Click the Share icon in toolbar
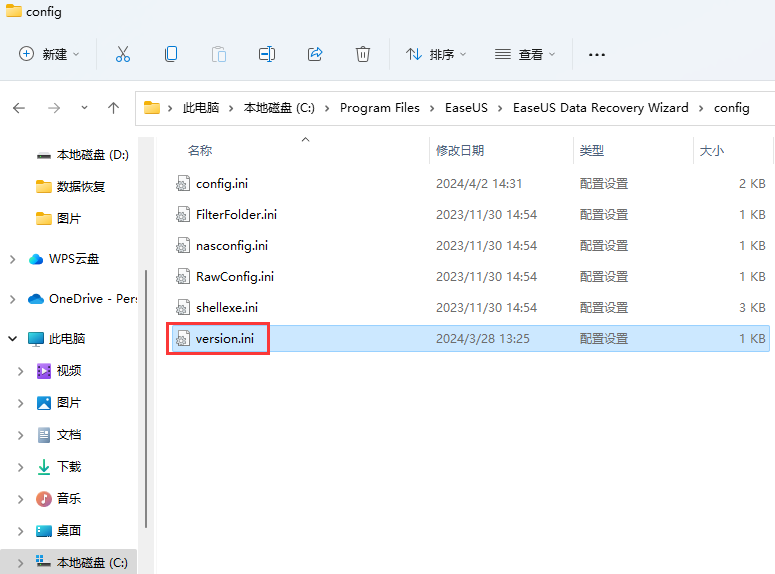This screenshot has height=574, width=775. 315,54
